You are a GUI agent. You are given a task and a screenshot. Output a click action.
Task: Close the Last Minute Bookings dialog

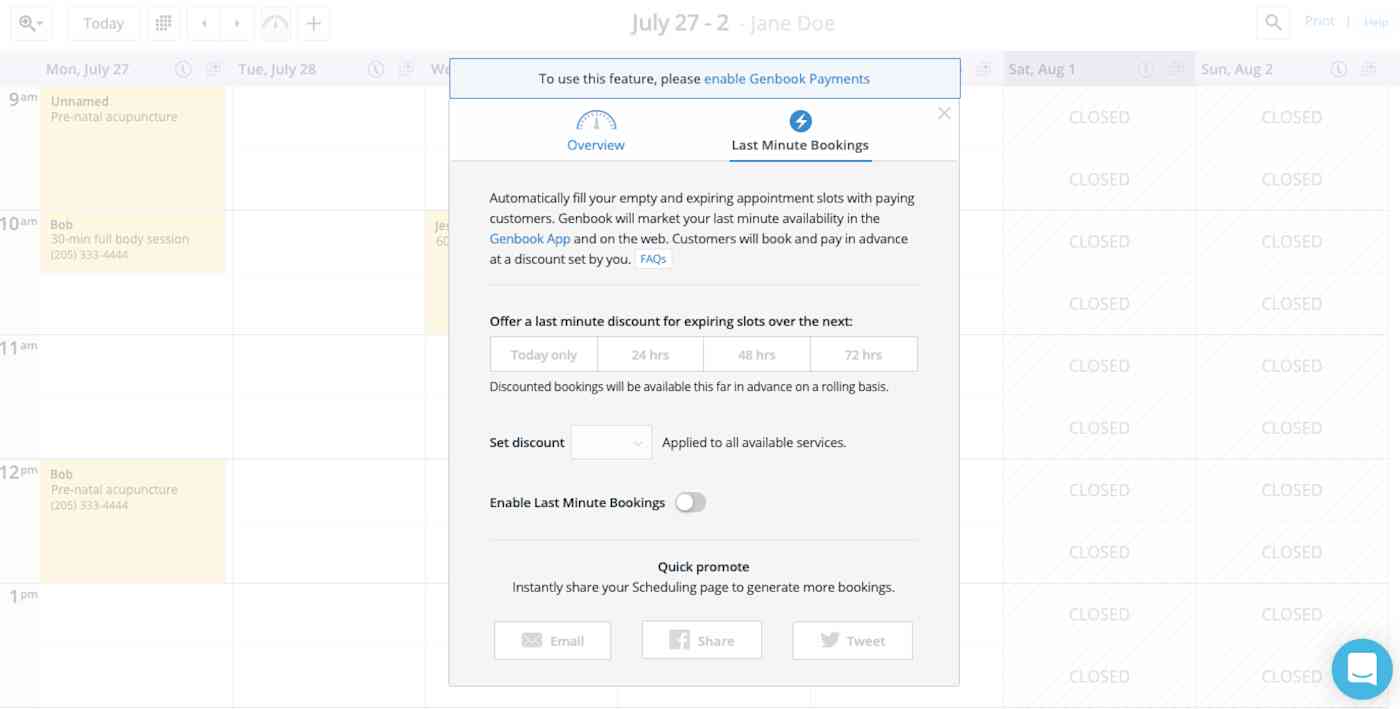pos(944,114)
